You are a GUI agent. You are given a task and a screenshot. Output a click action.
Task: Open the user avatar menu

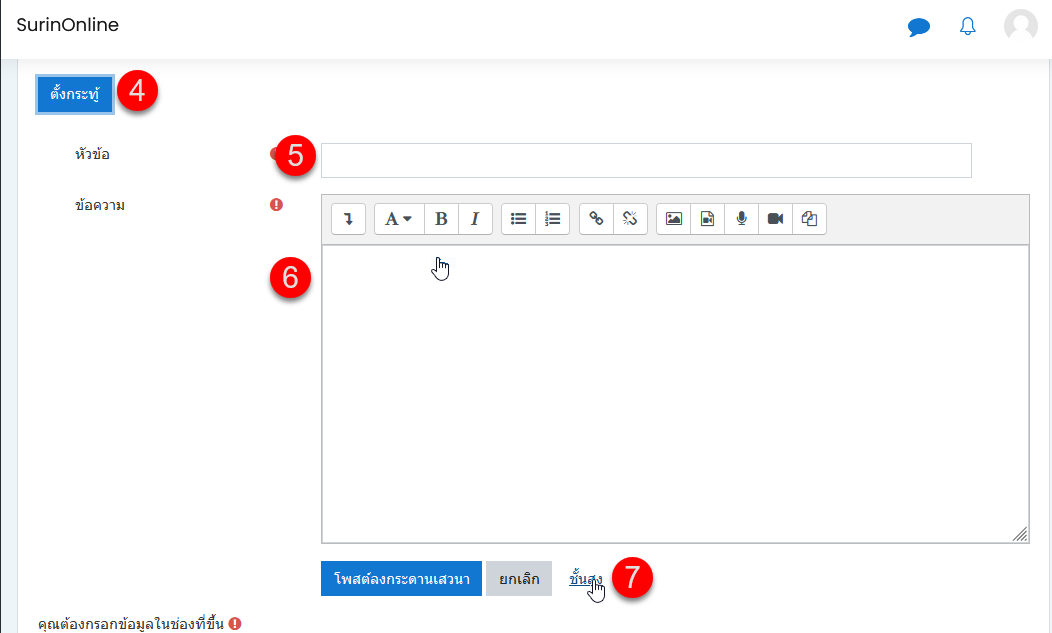1020,26
